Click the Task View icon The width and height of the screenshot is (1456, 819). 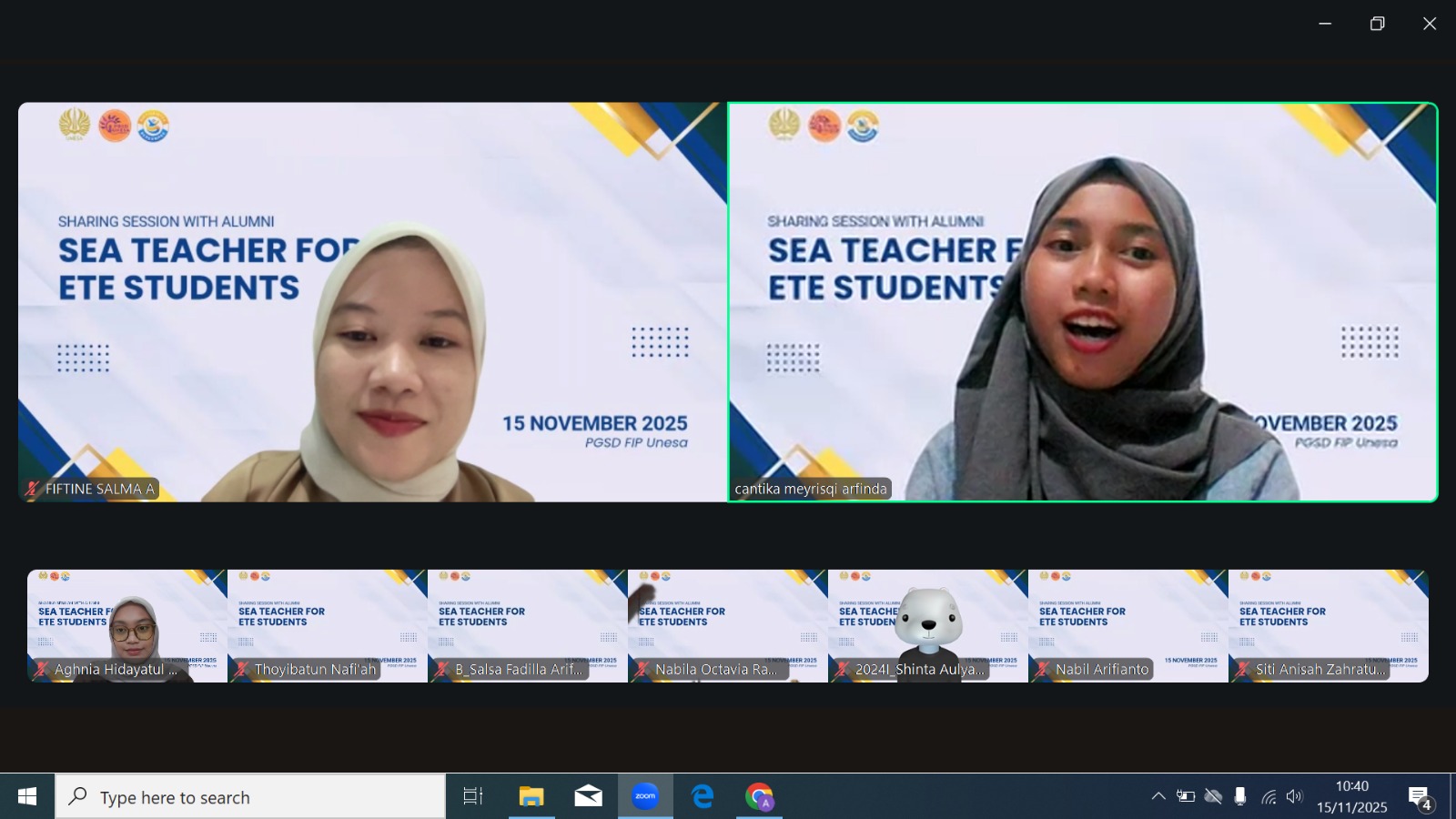(473, 797)
